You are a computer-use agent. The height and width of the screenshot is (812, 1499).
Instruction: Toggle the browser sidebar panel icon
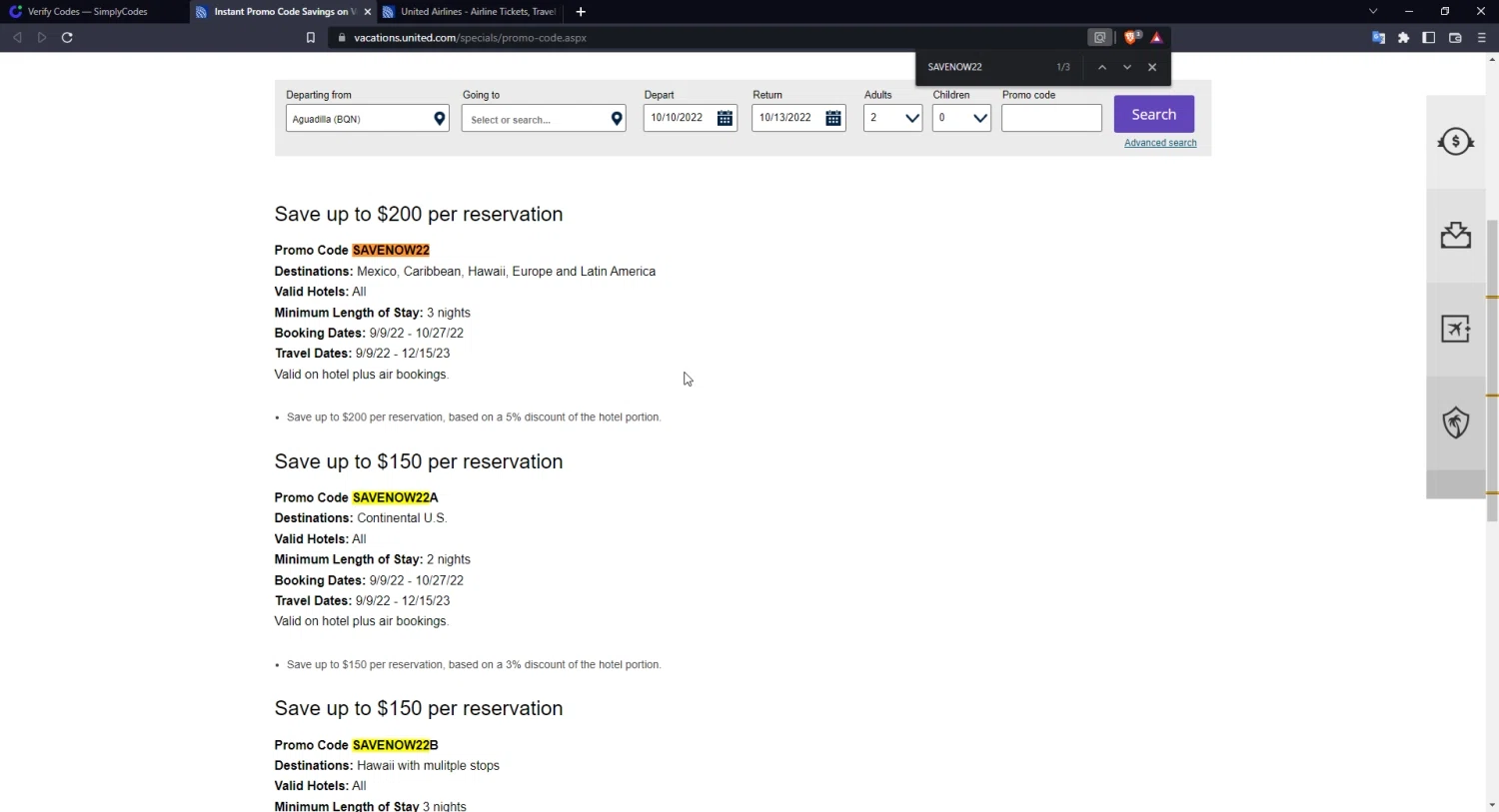click(1429, 38)
